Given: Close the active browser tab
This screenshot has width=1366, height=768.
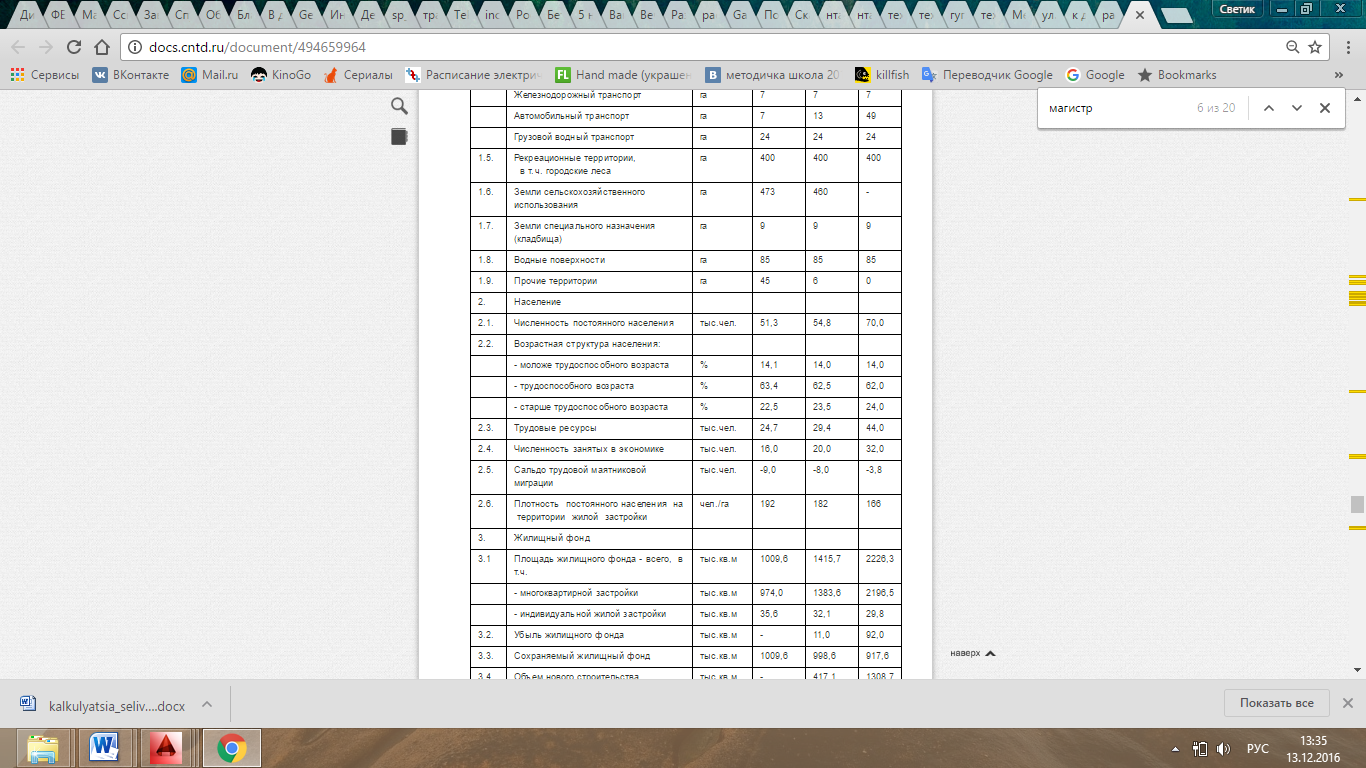Looking at the screenshot, I should [x=1138, y=16].
